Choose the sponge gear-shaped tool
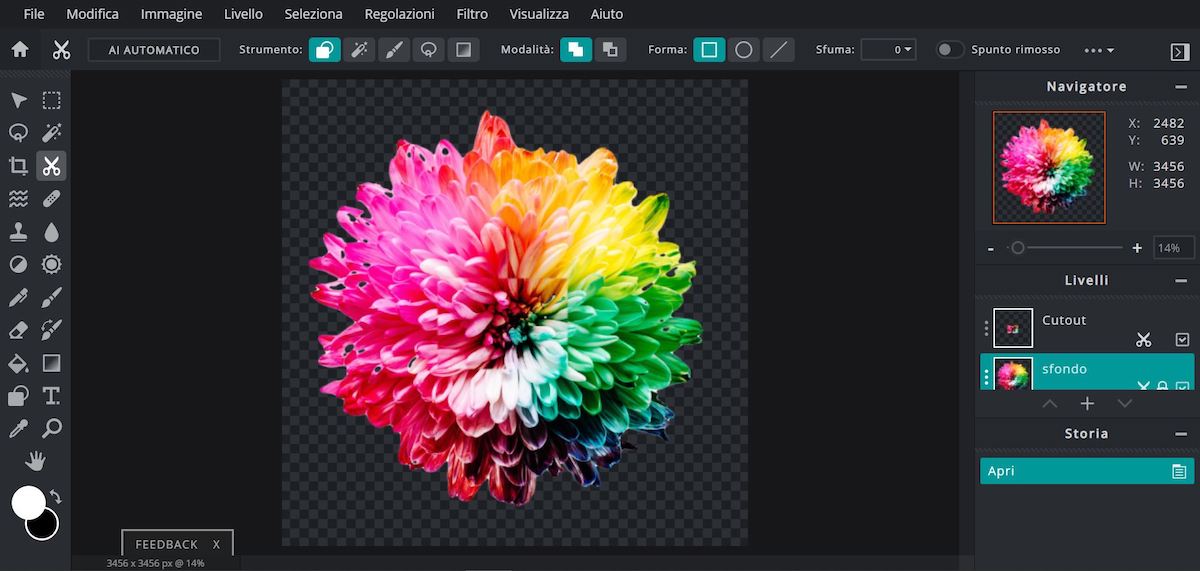 (x=51, y=264)
